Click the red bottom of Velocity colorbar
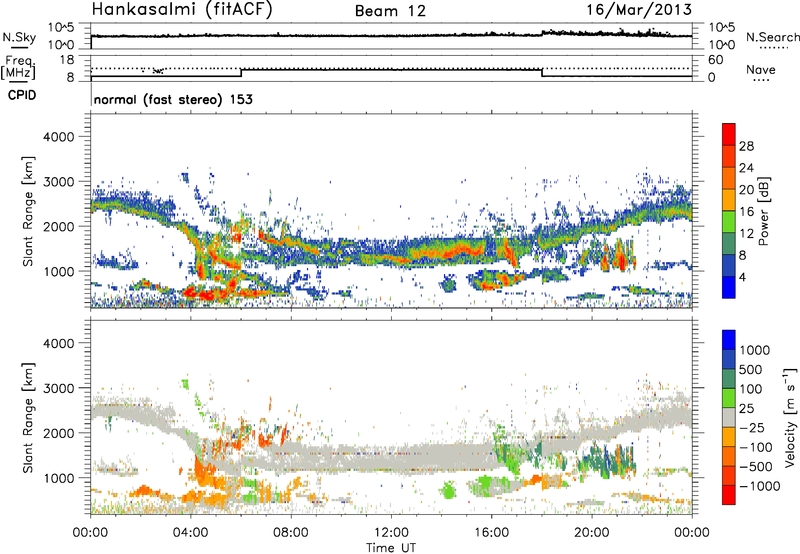The width and height of the screenshot is (800, 554). pos(729,495)
